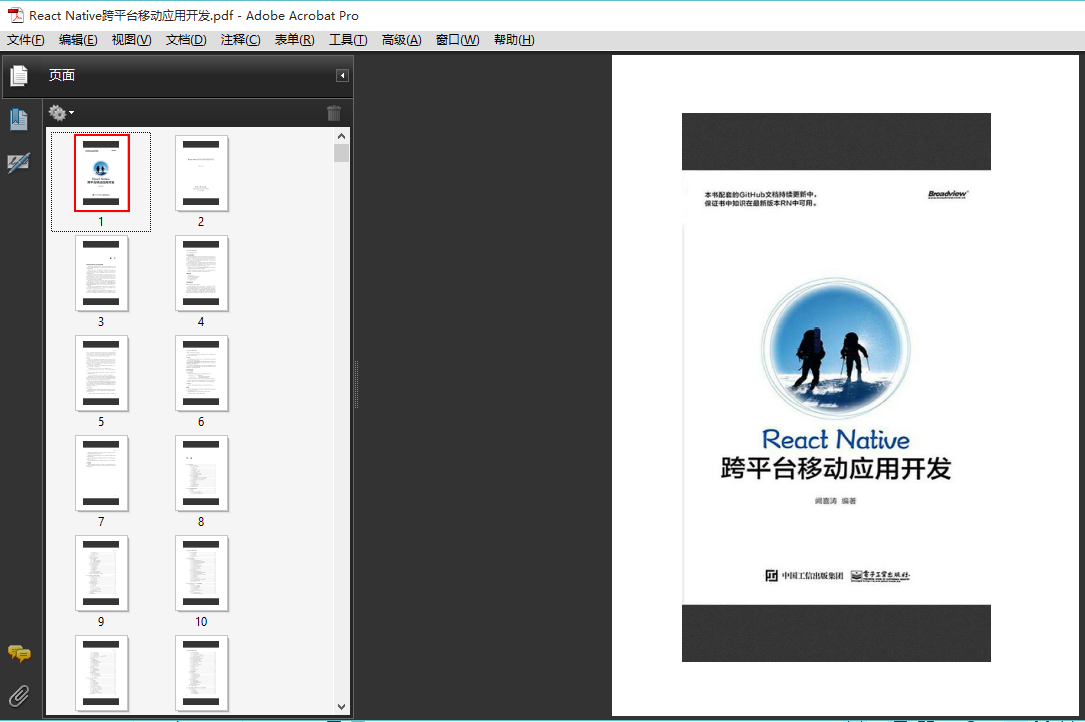Select page 5 thumbnail
This screenshot has width=1085, height=722.
[x=102, y=373]
